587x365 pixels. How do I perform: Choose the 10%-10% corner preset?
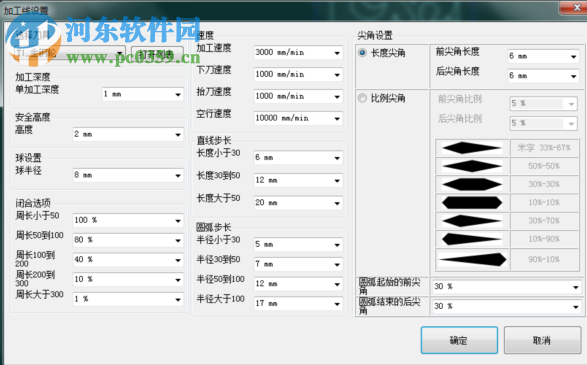544,203
